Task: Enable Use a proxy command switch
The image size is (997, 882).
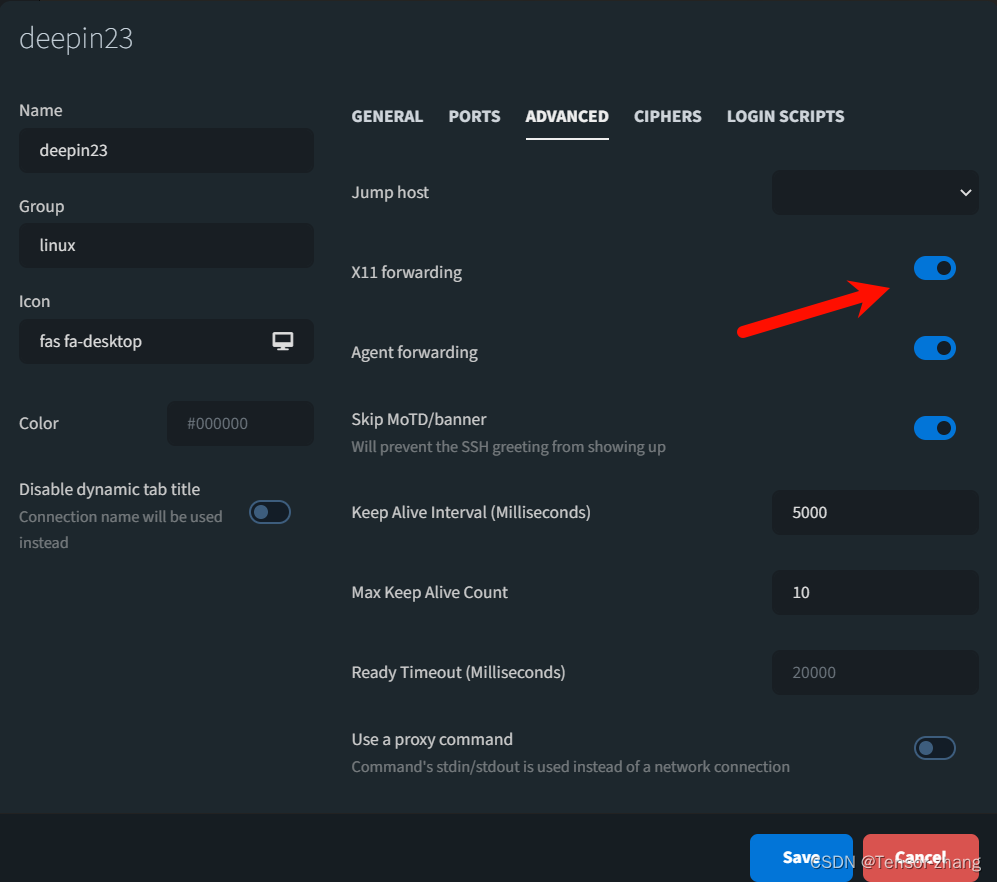Action: (935, 748)
